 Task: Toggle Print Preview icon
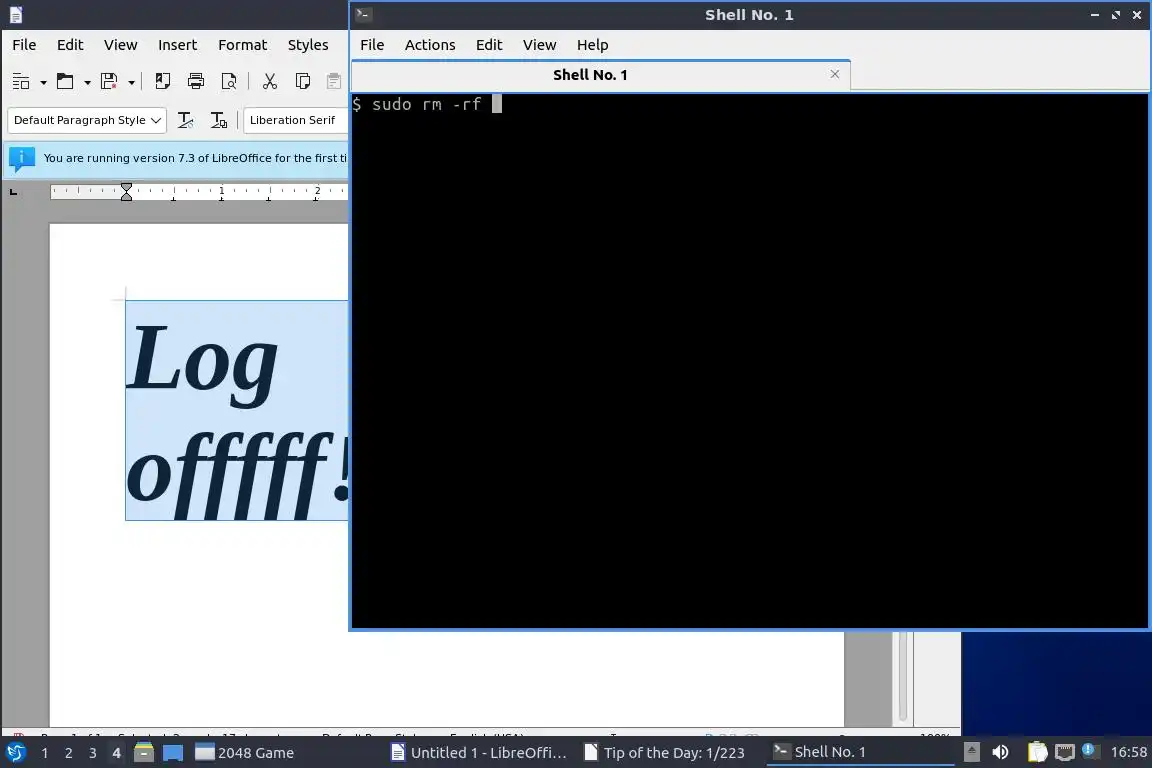pyautogui.click(x=228, y=81)
